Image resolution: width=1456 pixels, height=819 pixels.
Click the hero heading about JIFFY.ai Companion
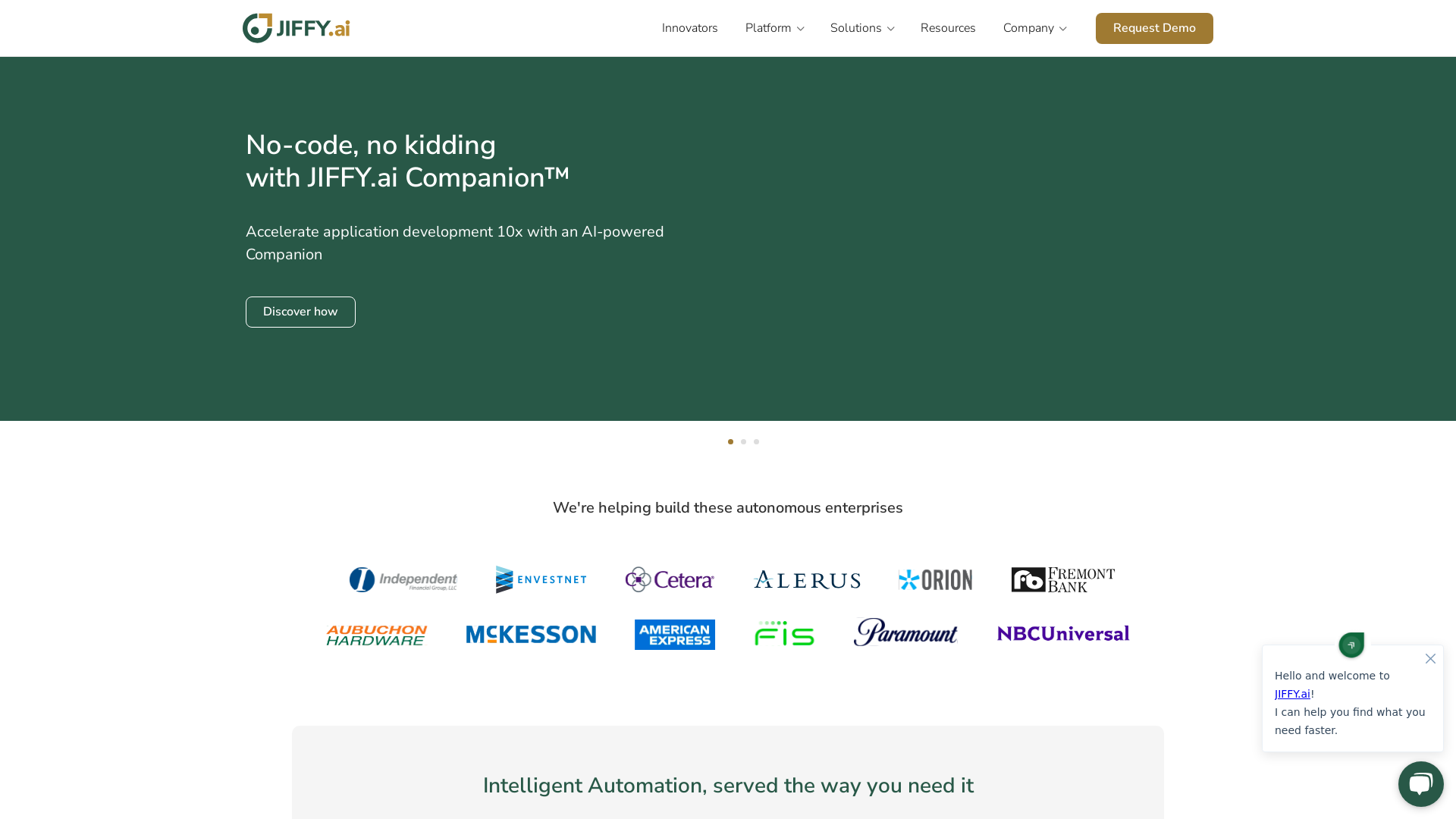click(x=407, y=162)
